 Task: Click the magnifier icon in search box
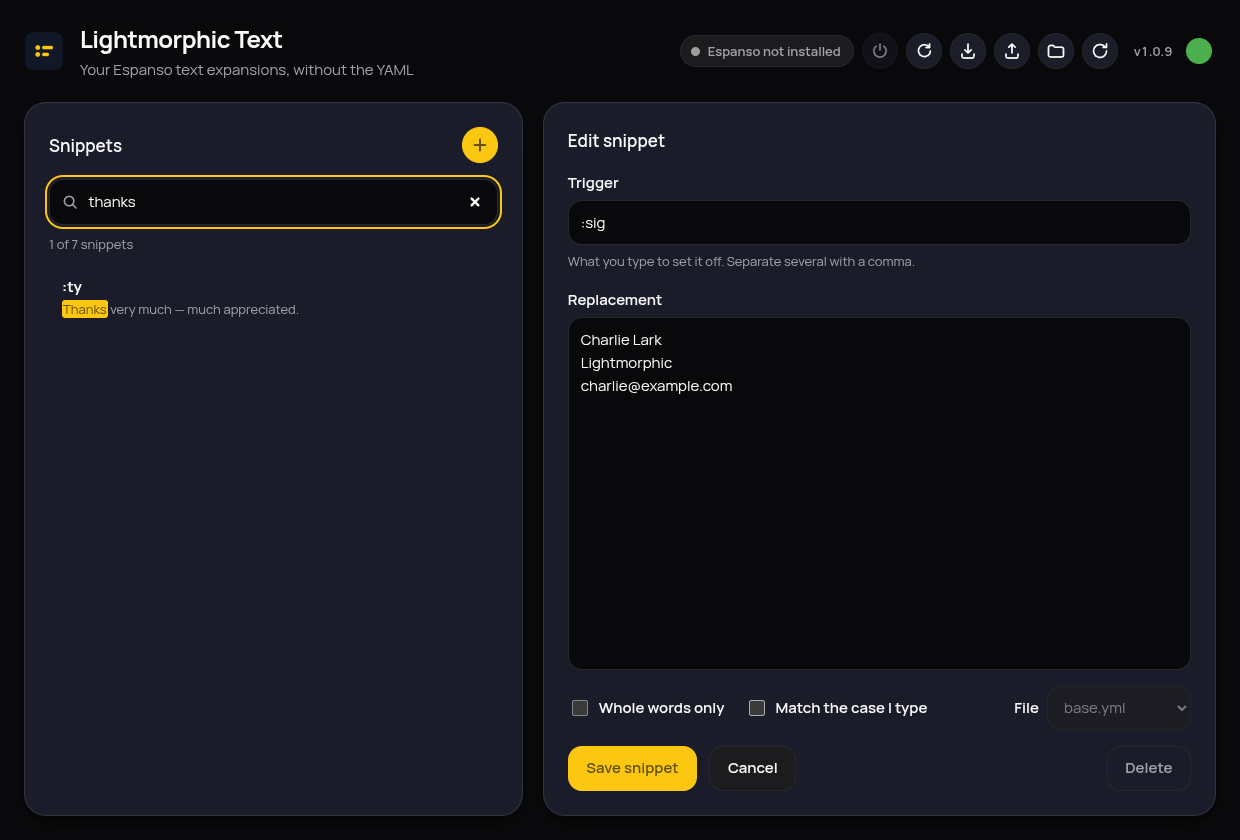pyautogui.click(x=70, y=202)
